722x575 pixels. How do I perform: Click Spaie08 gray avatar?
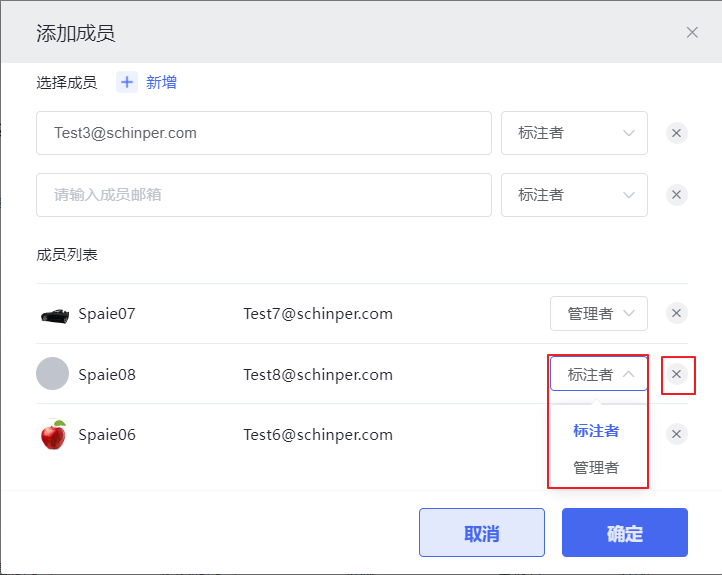click(52, 373)
